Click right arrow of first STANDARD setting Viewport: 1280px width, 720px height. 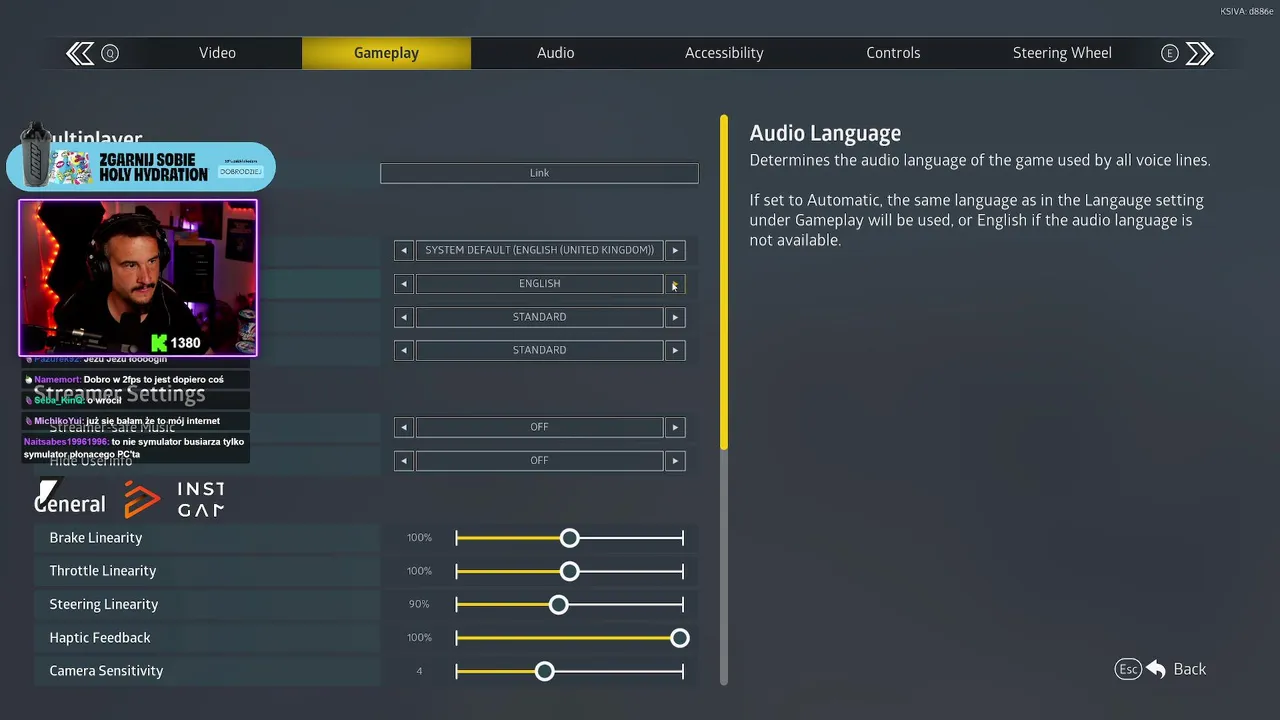675,317
